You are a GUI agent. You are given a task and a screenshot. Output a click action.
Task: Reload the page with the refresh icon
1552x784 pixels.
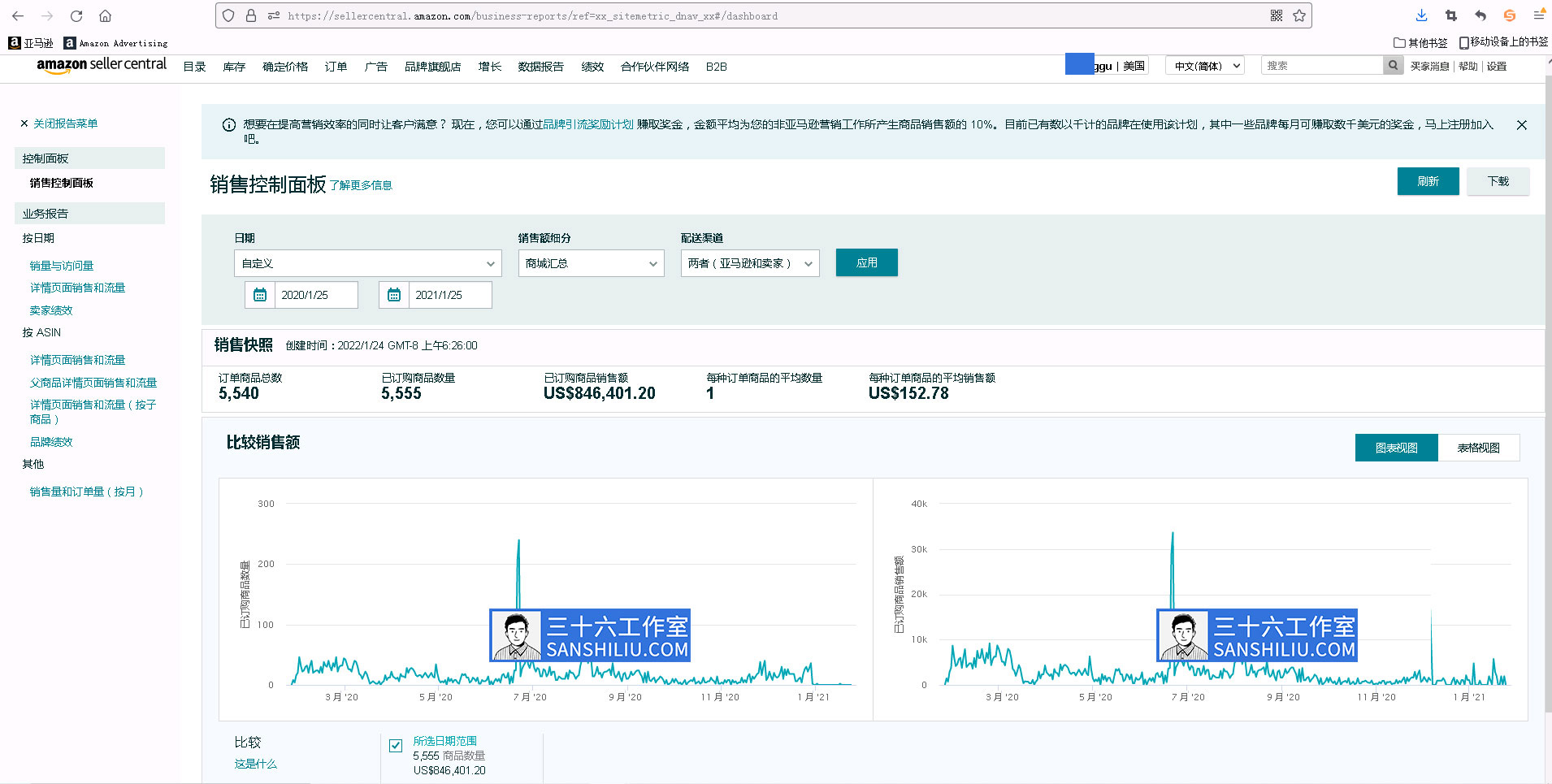76,15
